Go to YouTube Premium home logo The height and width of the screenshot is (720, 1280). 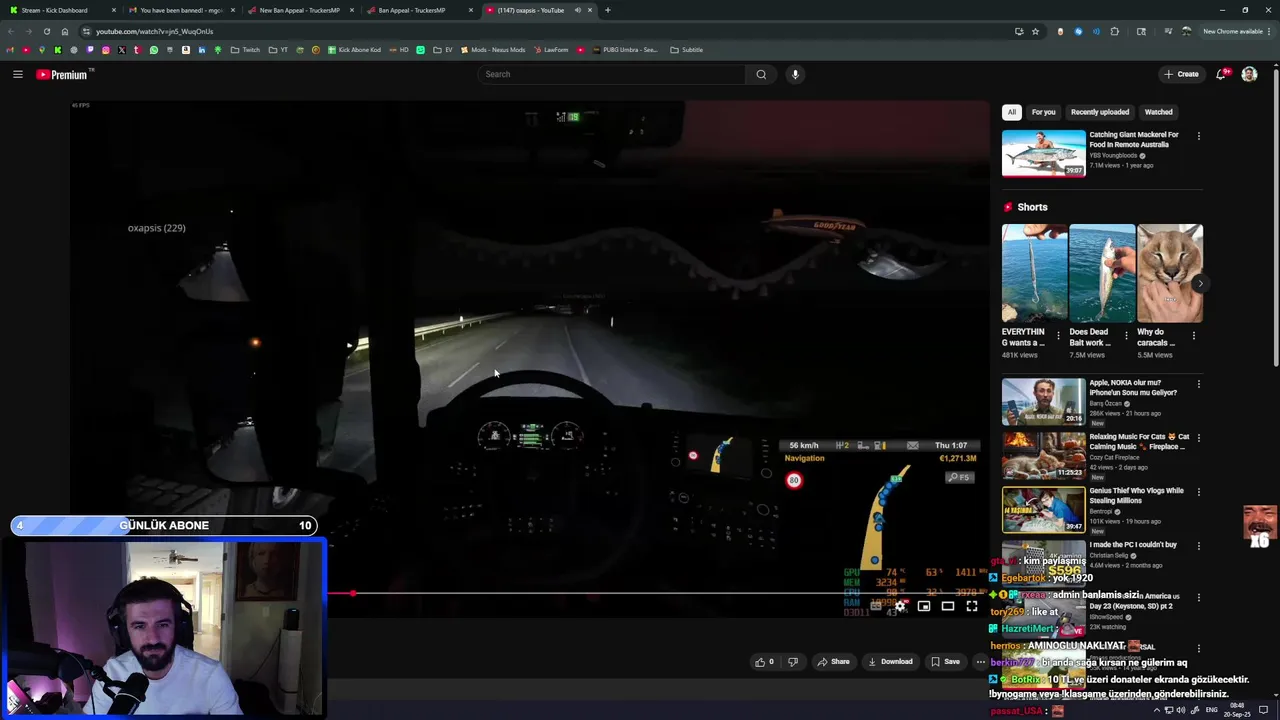62,74
